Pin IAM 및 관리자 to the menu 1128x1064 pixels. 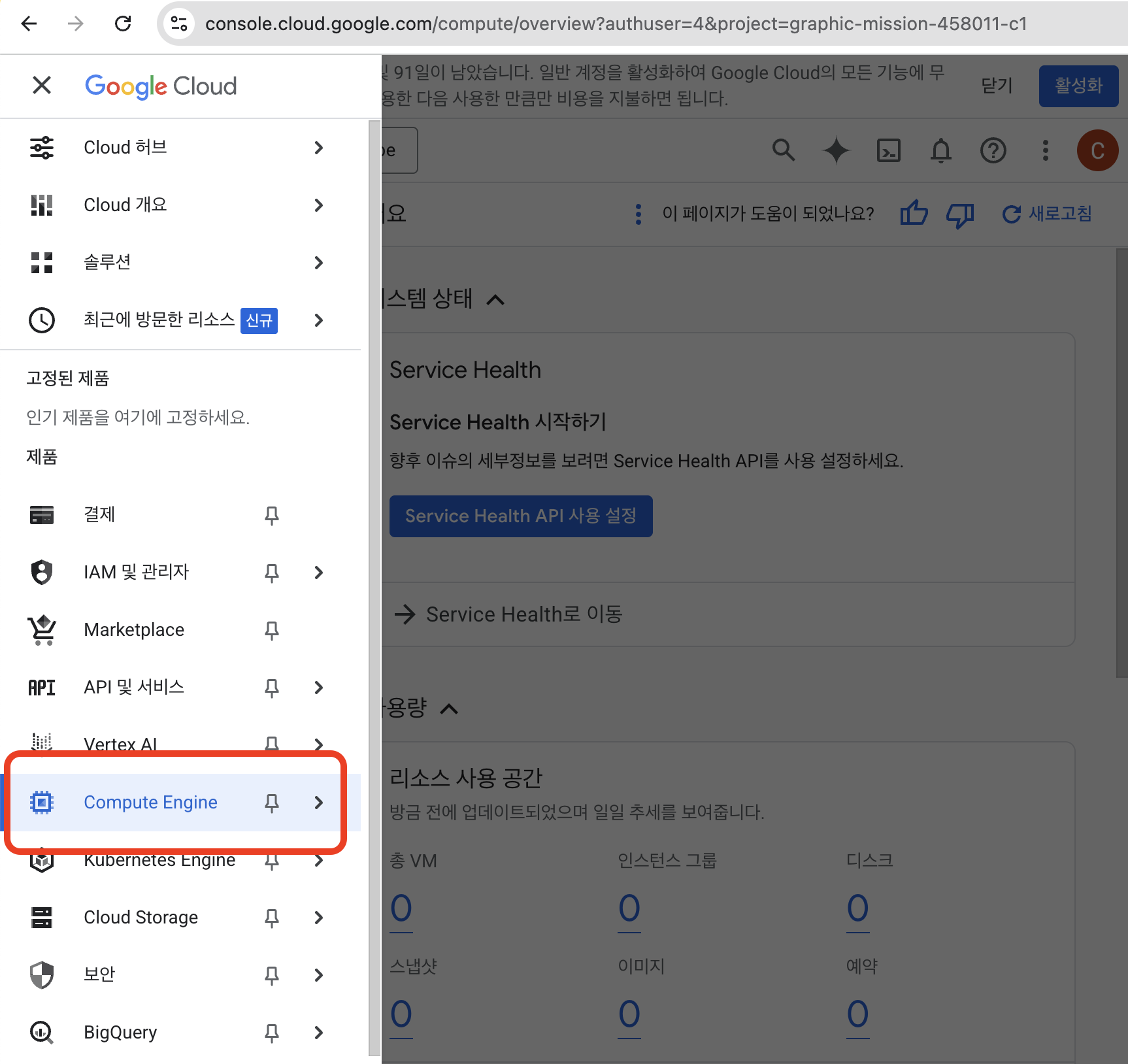(272, 573)
